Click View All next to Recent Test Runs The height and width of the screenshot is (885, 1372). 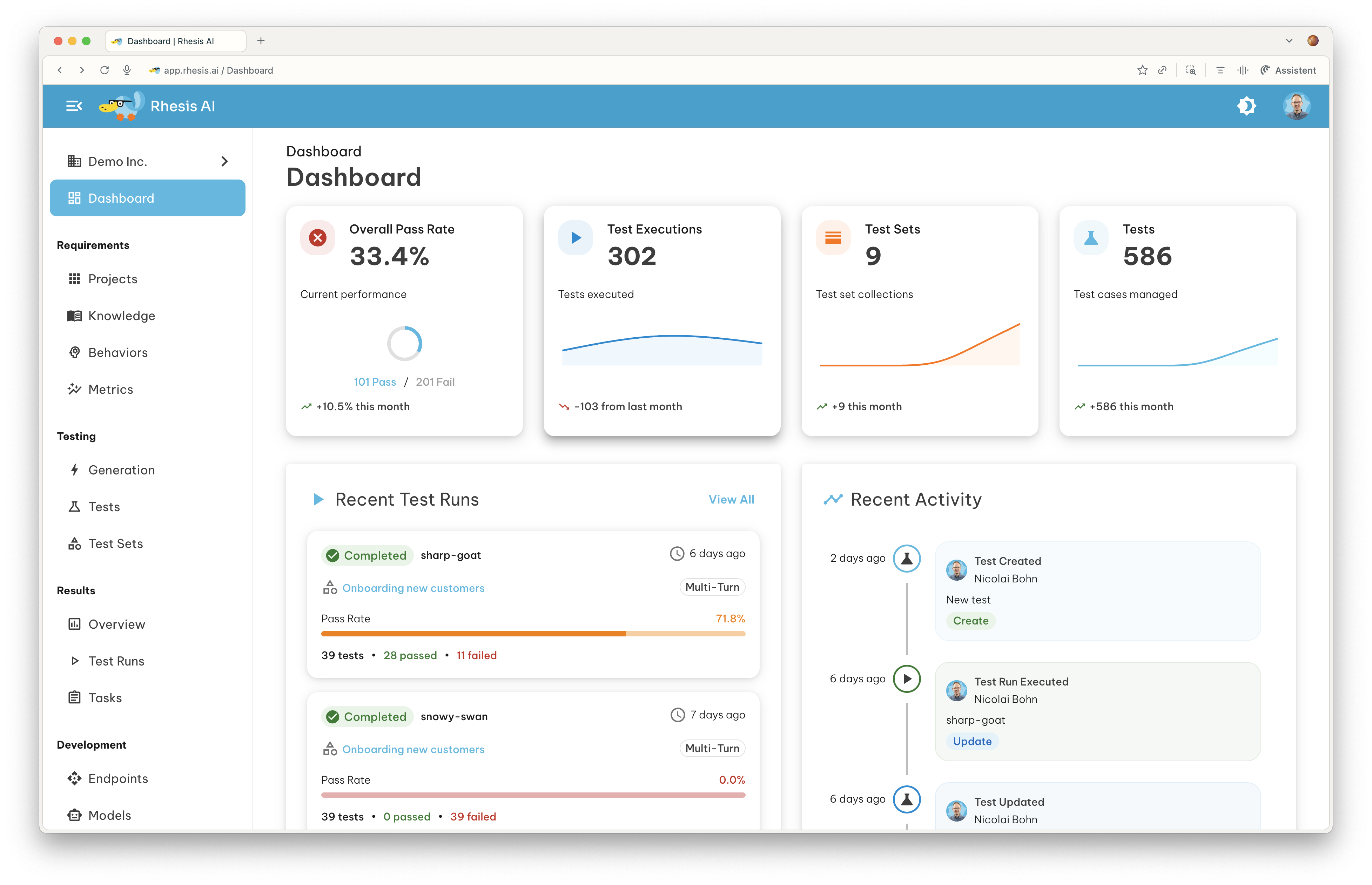coord(731,499)
